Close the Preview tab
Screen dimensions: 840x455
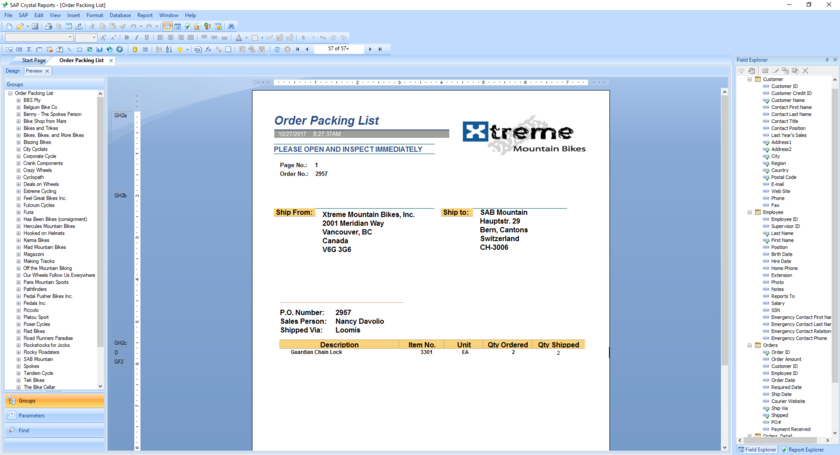(x=47, y=71)
